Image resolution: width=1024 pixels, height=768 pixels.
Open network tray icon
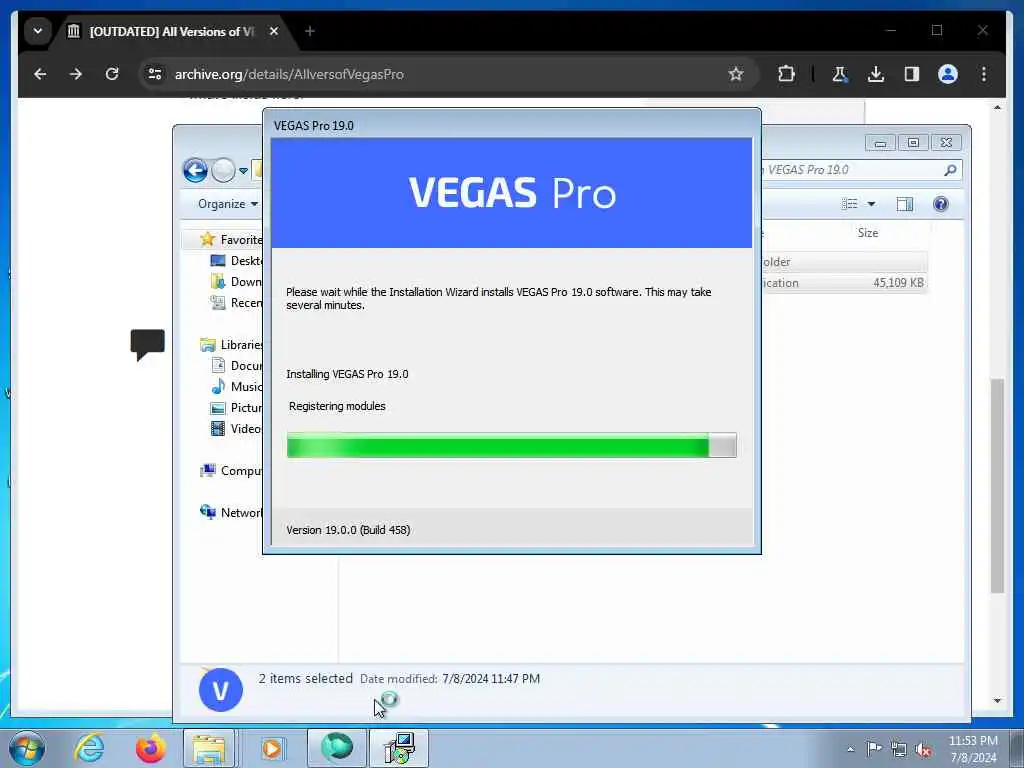(899, 749)
